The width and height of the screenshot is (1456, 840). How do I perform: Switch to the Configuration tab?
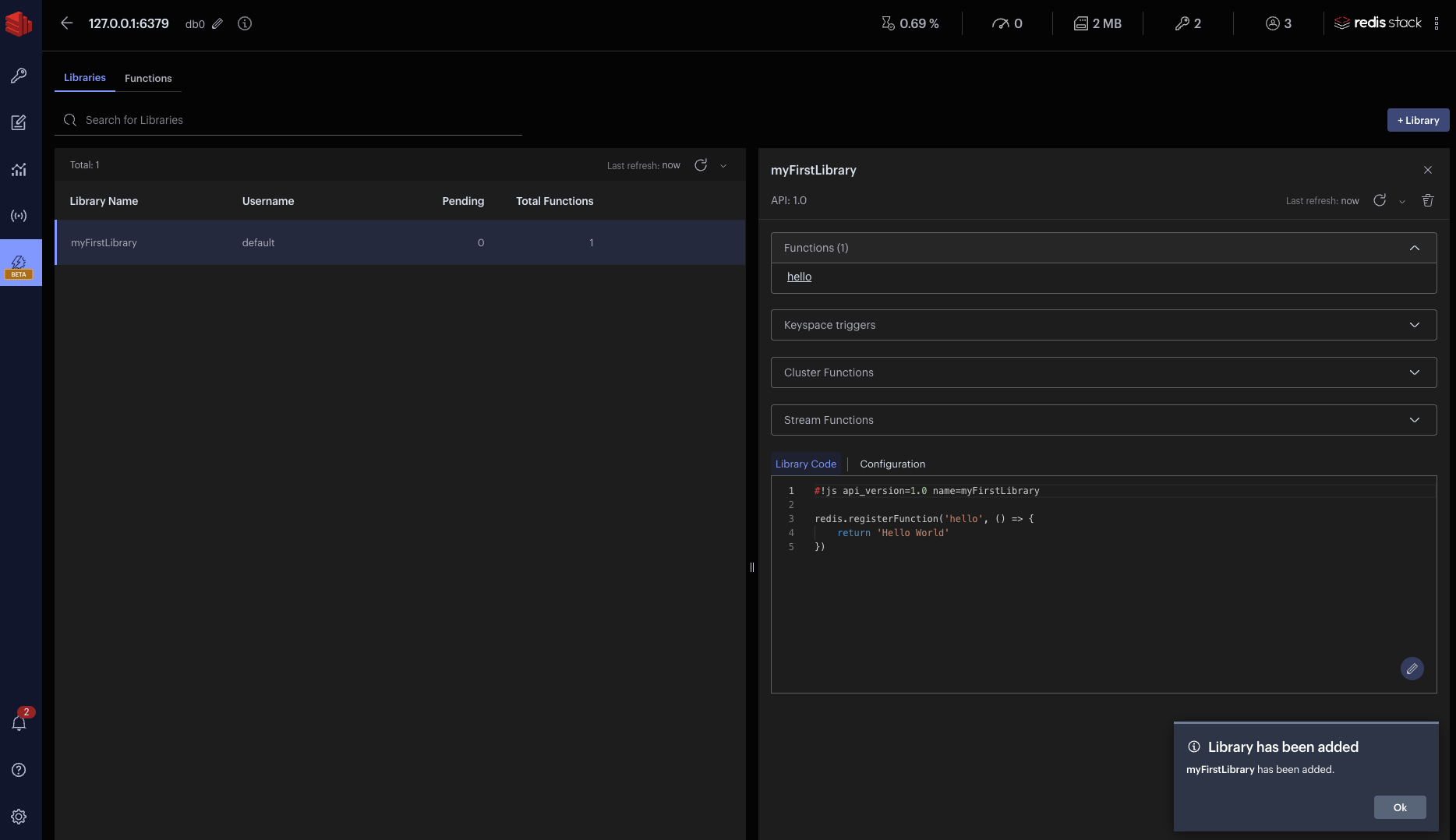pos(892,464)
